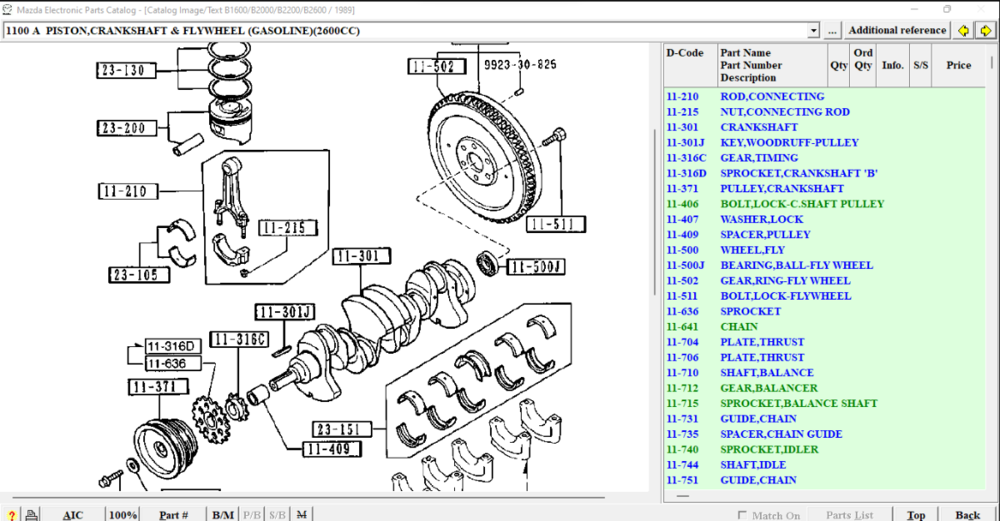
Task: Click the D-Code column header
Action: pyautogui.click(x=685, y=53)
